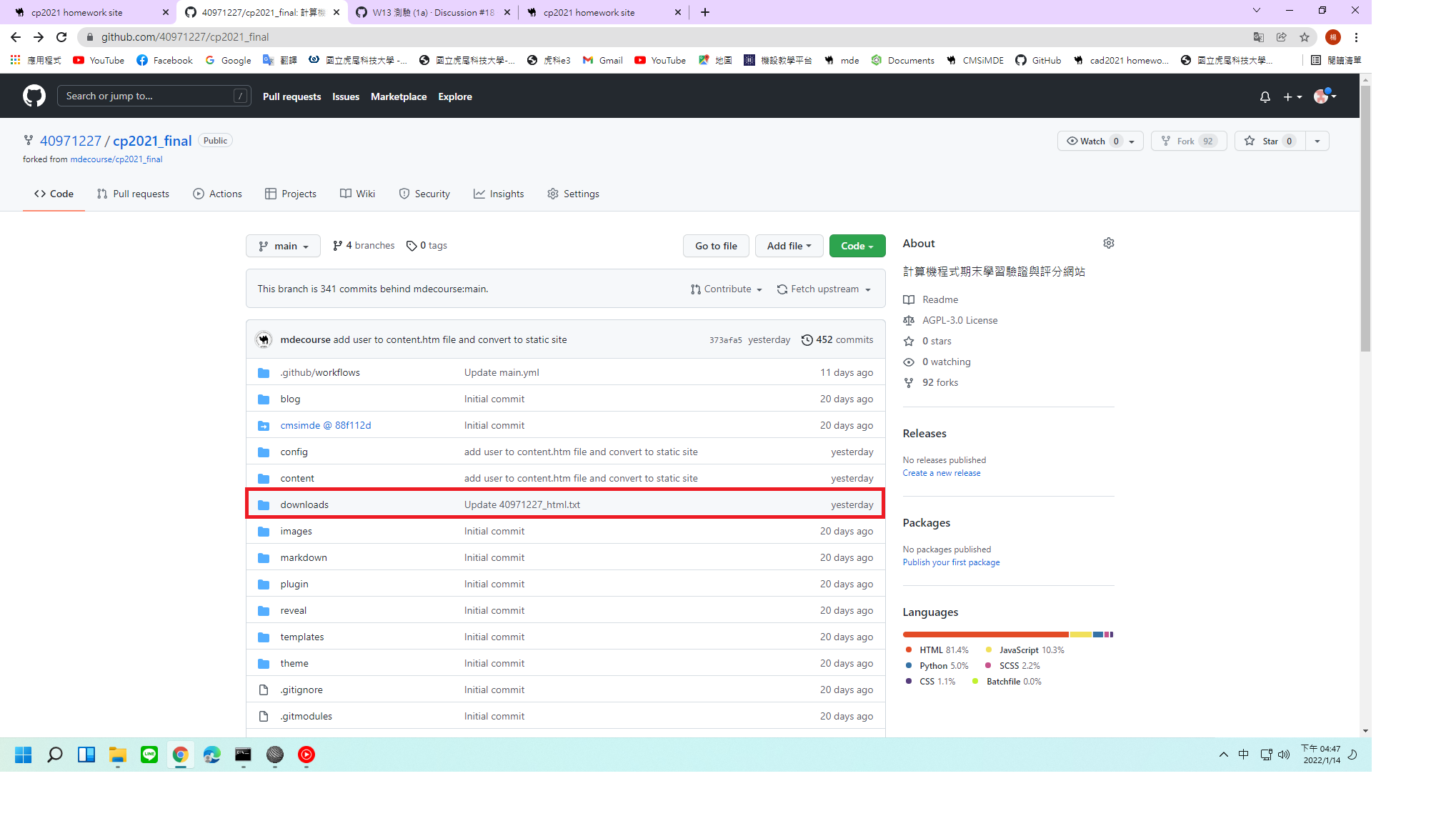1456x826 pixels.
Task: Open the user avatar menu
Action: tap(1325, 96)
